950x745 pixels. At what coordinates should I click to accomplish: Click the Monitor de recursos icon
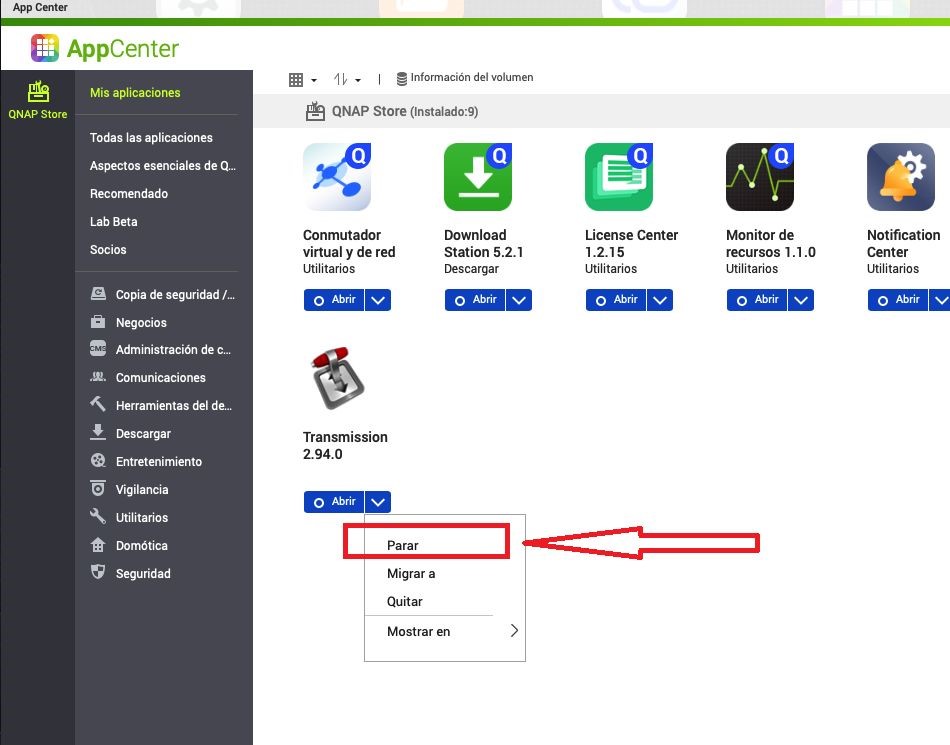pyautogui.click(x=759, y=177)
